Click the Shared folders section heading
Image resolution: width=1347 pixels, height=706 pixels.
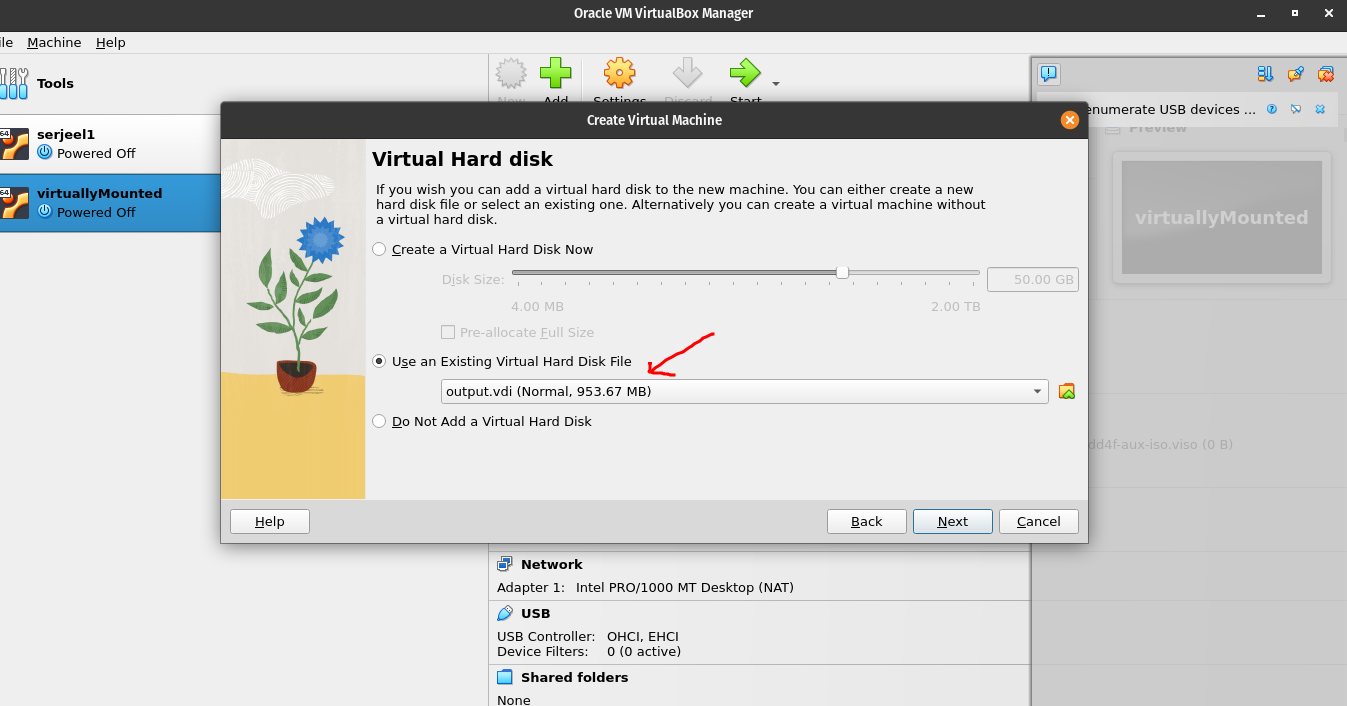(x=574, y=677)
